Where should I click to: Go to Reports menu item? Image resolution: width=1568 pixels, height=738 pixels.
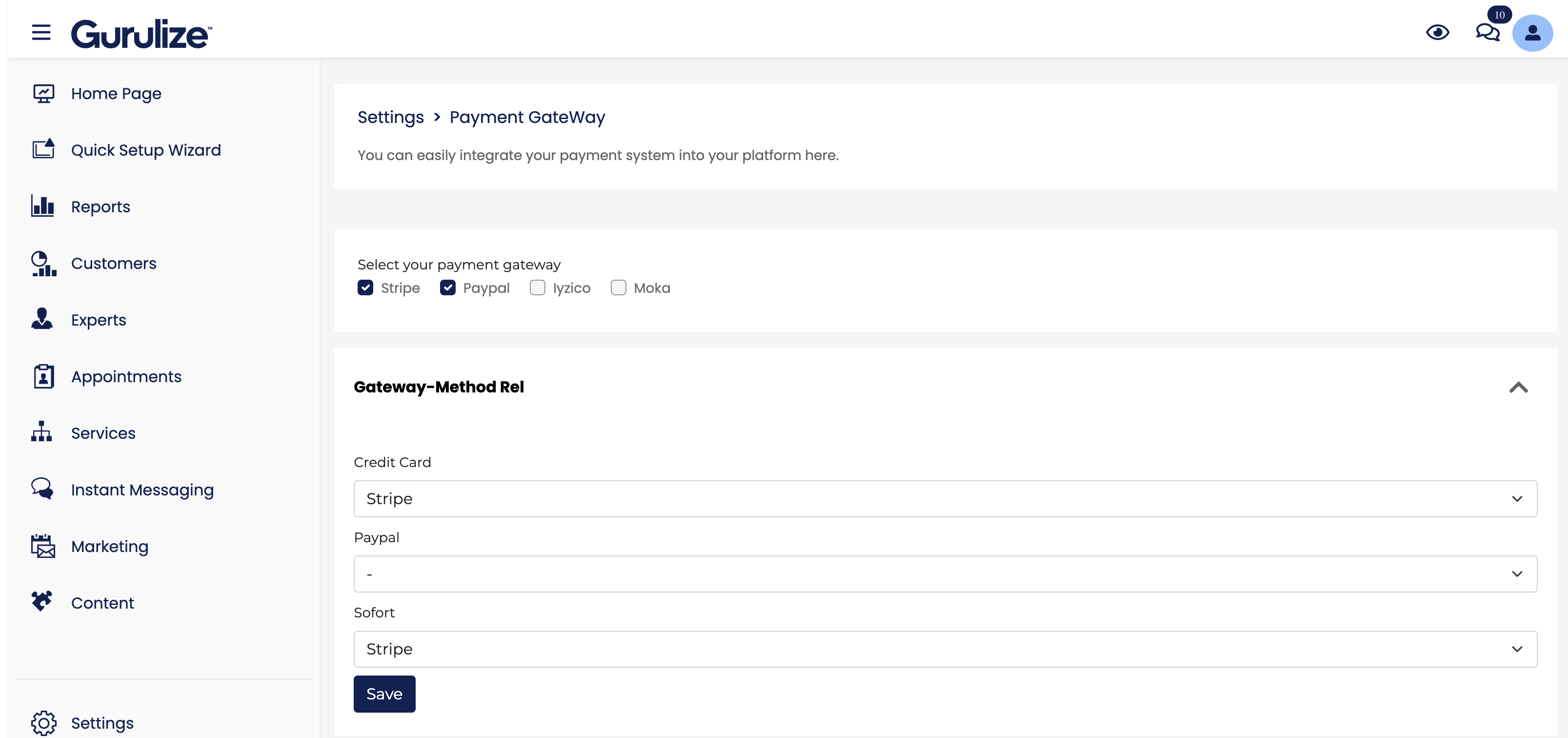coord(101,207)
